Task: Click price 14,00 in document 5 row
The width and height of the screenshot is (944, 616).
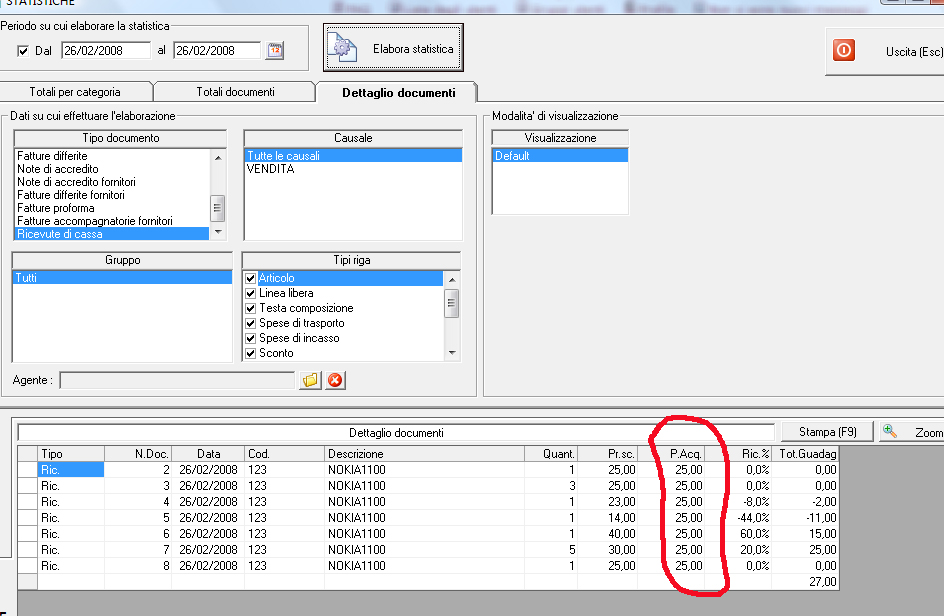Action: tap(607, 518)
